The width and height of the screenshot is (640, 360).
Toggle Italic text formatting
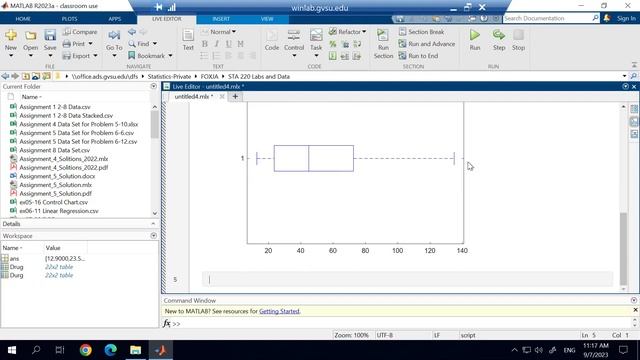click(x=216, y=44)
